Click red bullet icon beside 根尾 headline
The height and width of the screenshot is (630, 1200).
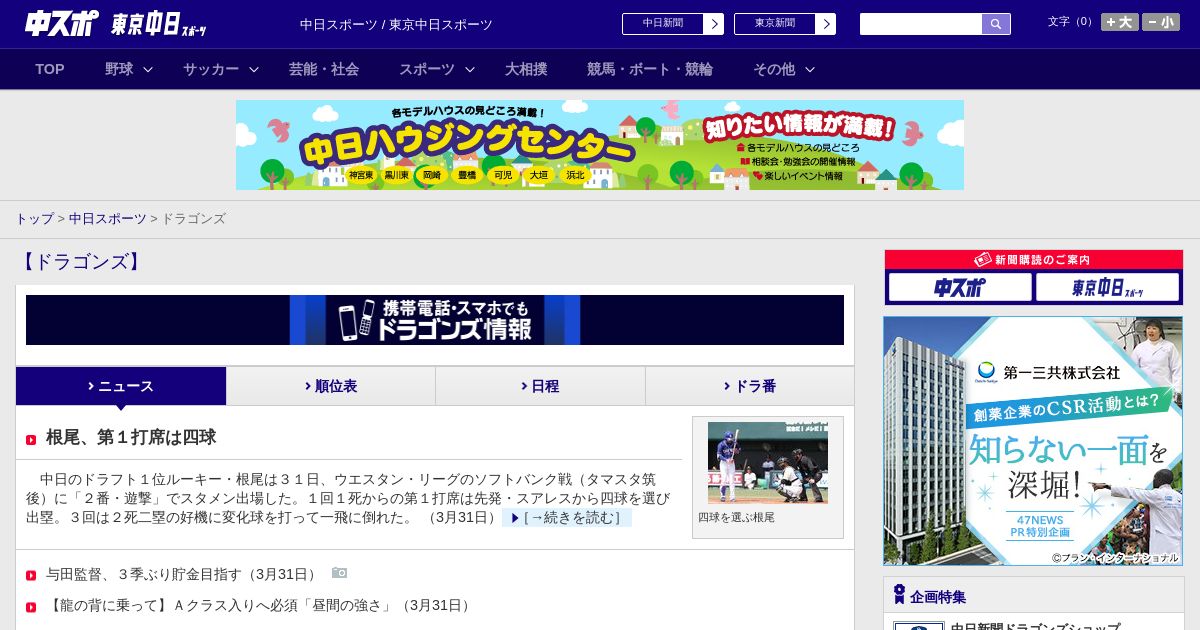pos(31,440)
